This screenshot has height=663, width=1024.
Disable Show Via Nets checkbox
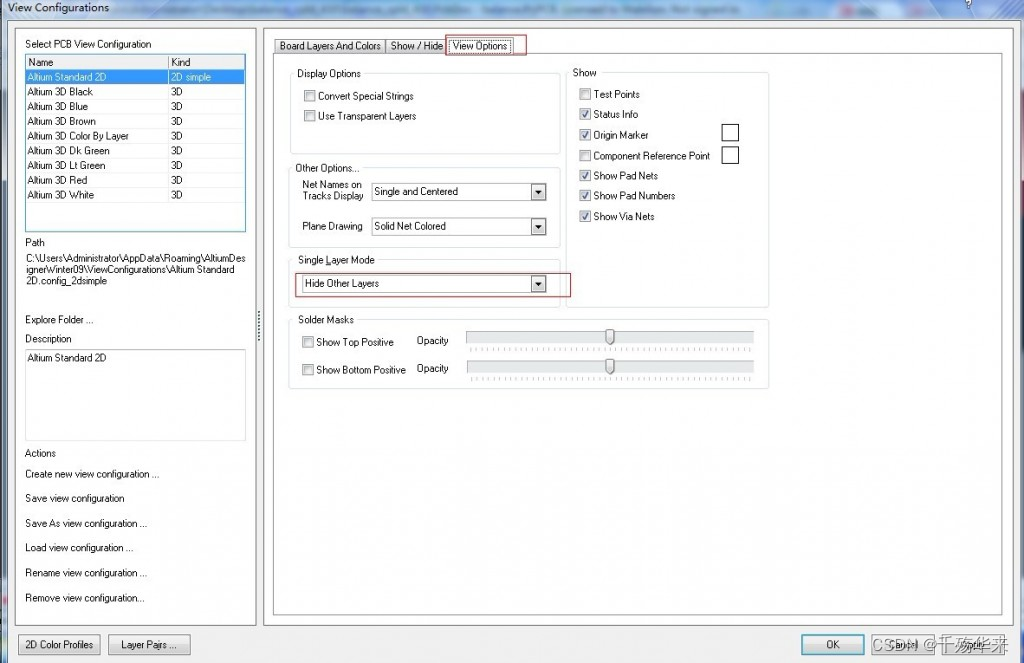(x=585, y=216)
